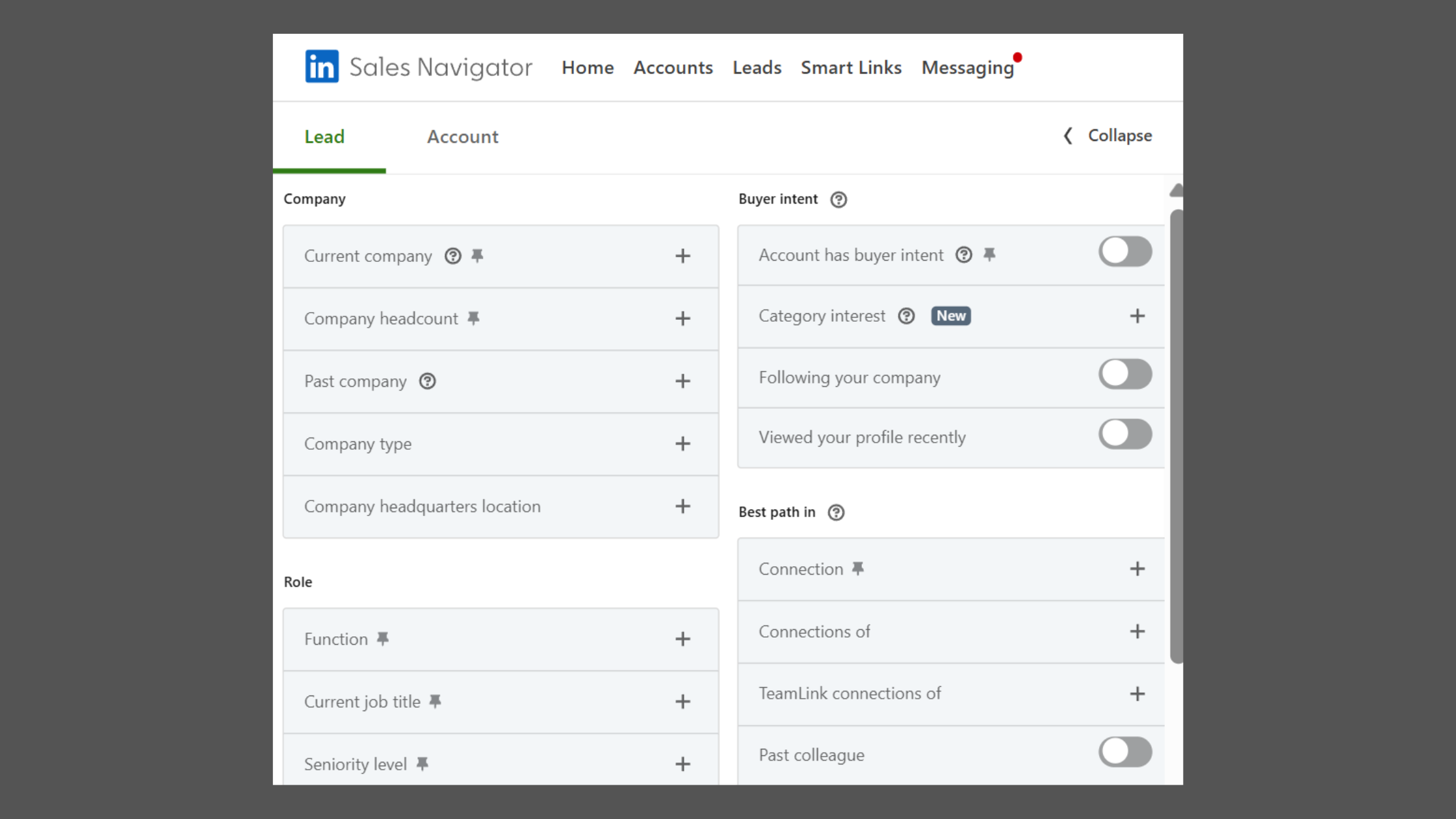Enable Account has buyer intent toggle
The height and width of the screenshot is (819, 1456).
point(1125,252)
